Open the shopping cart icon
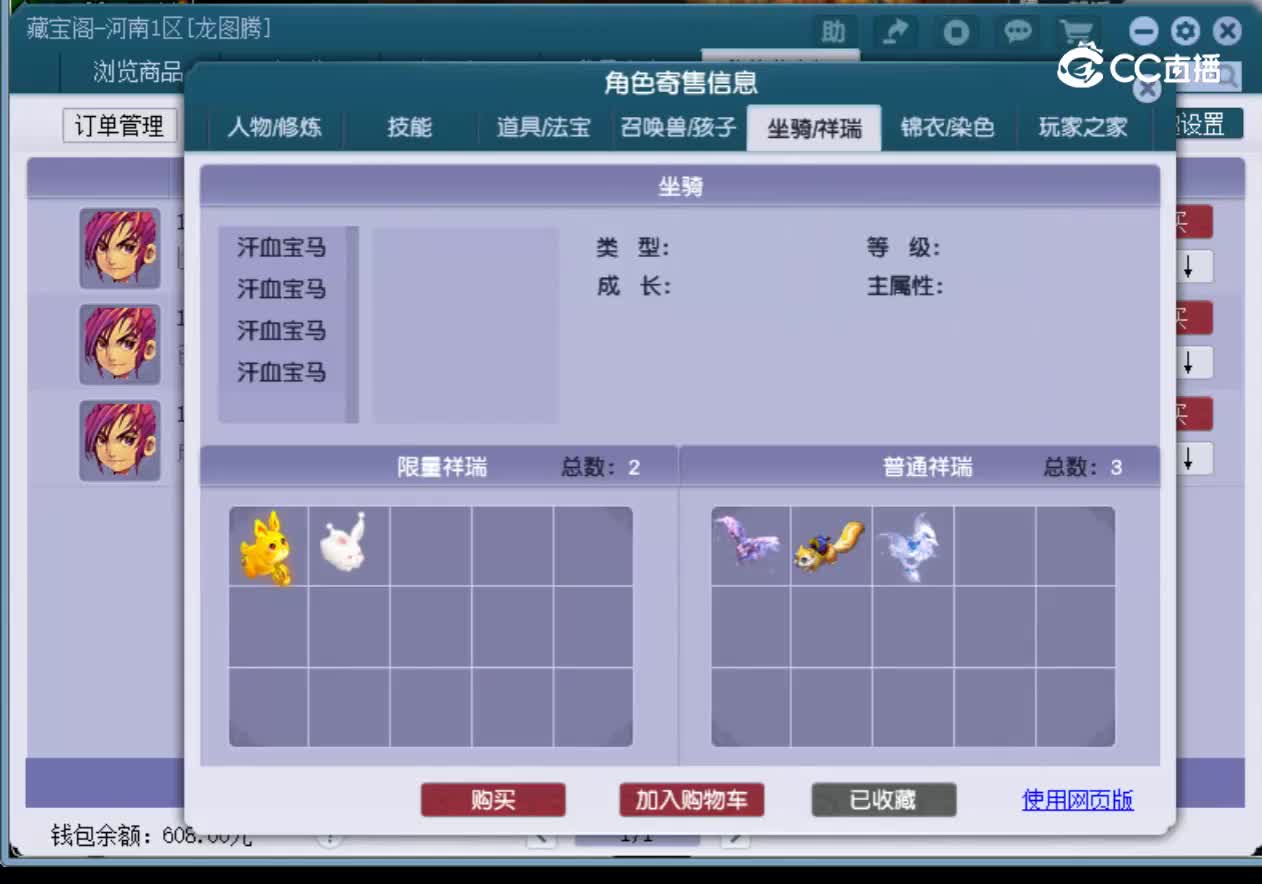1262x884 pixels. [x=1078, y=31]
